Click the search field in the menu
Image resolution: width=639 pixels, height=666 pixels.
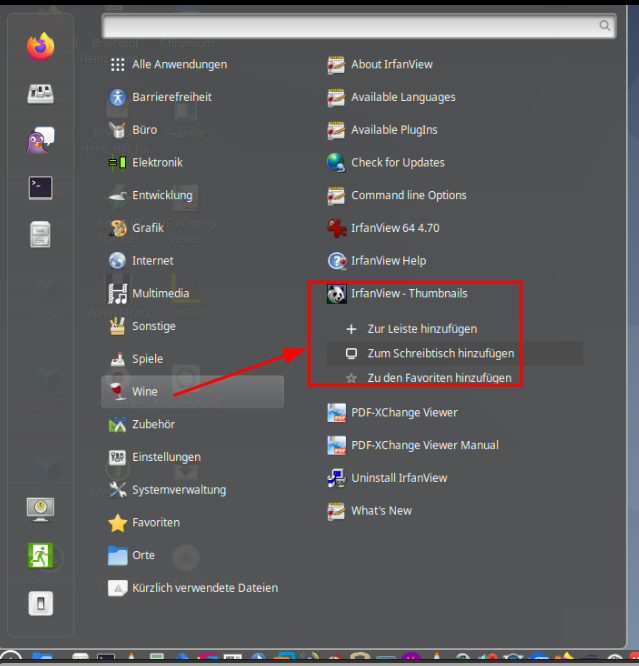[x=359, y=26]
